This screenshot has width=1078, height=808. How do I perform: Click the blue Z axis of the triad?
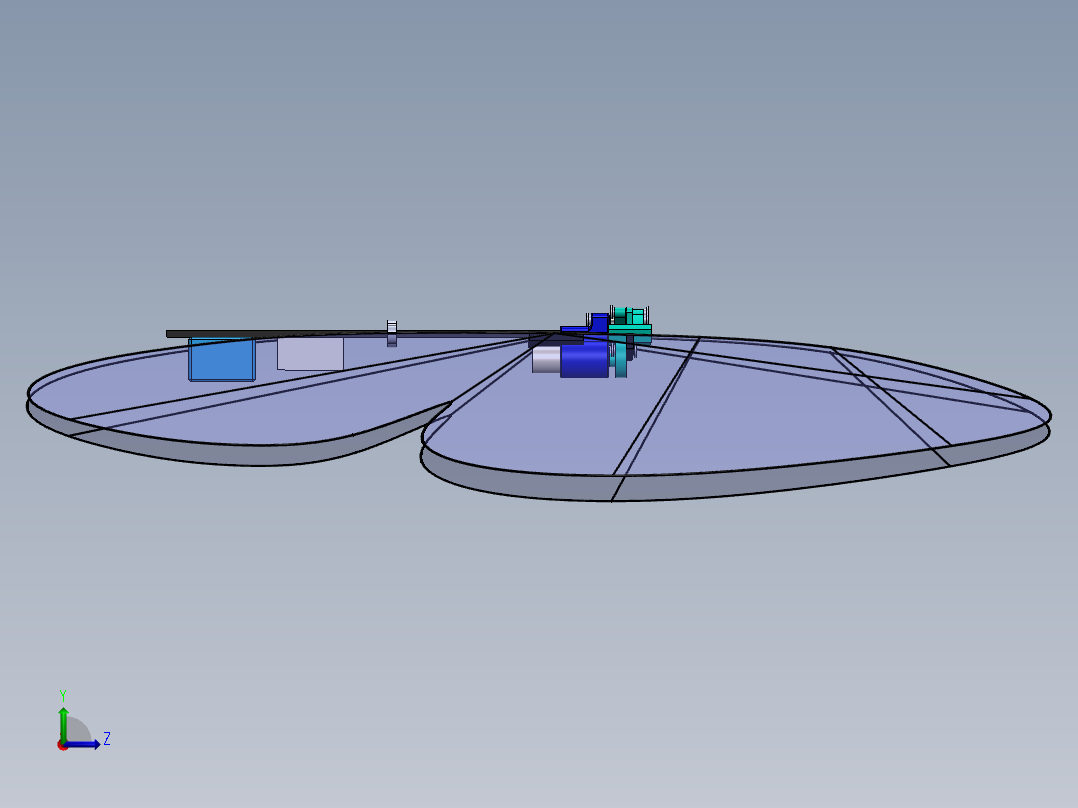coord(84,744)
